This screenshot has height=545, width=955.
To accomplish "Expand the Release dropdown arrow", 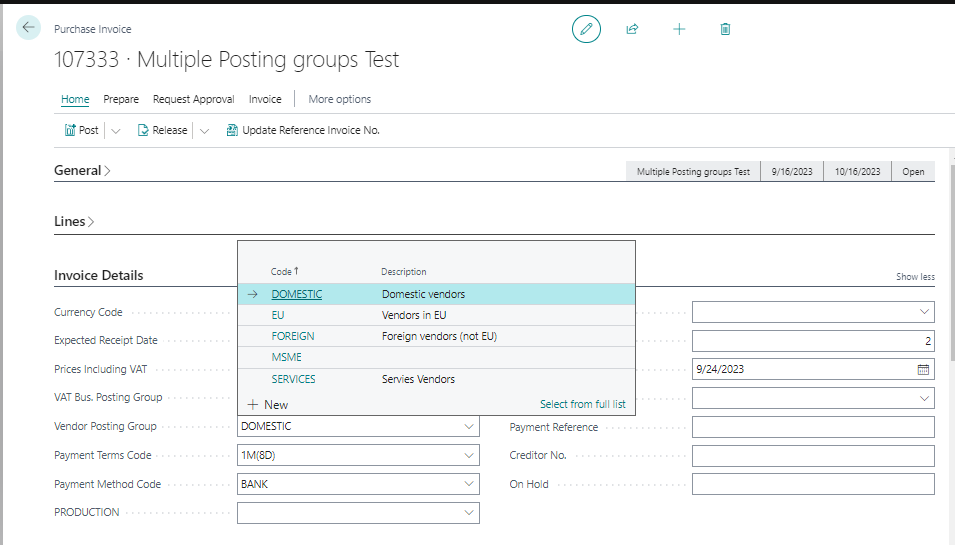I will pyautogui.click(x=205, y=131).
